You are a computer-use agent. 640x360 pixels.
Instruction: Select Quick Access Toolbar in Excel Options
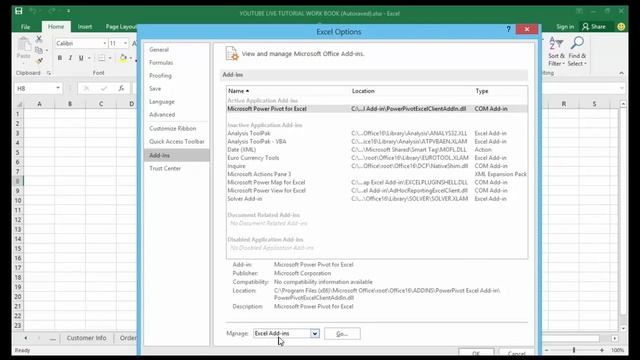176,142
